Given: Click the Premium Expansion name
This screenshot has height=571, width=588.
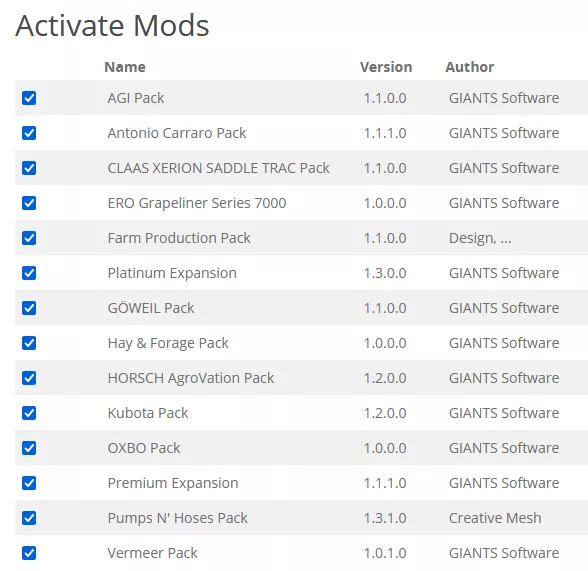Looking at the screenshot, I should [173, 483].
